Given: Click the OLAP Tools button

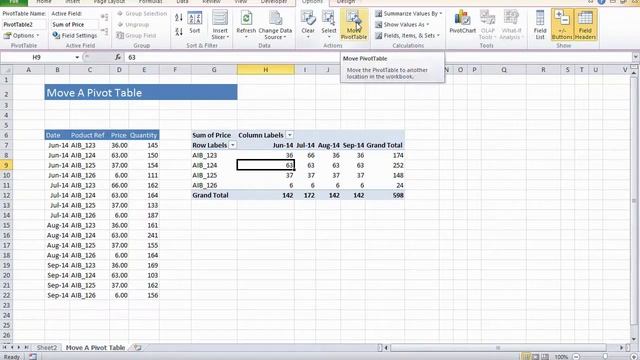Looking at the screenshot, I should (487, 24).
